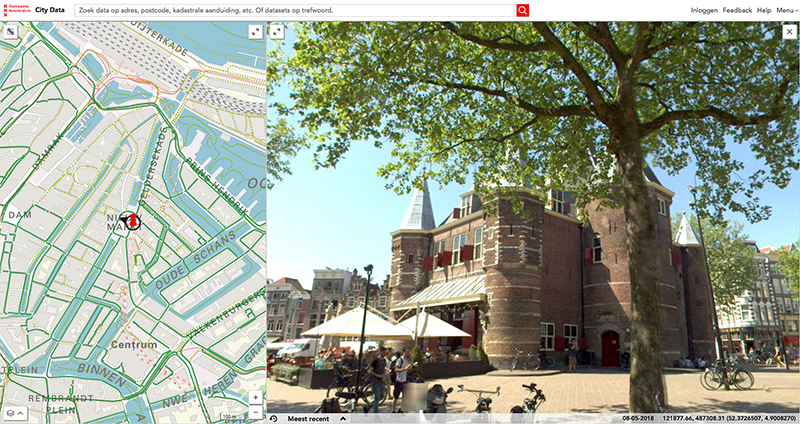The image size is (800, 424).
Task: Close the panorama viewer
Action: [790, 32]
